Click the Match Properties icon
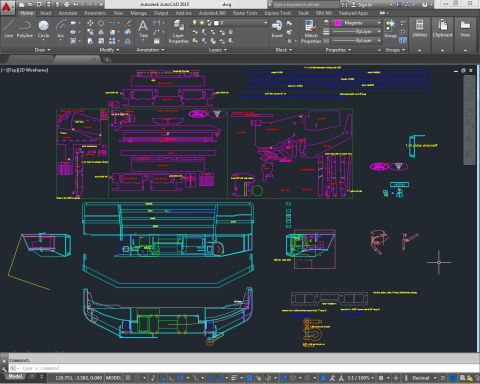Viewport: 480px width, 384px height. (311, 32)
